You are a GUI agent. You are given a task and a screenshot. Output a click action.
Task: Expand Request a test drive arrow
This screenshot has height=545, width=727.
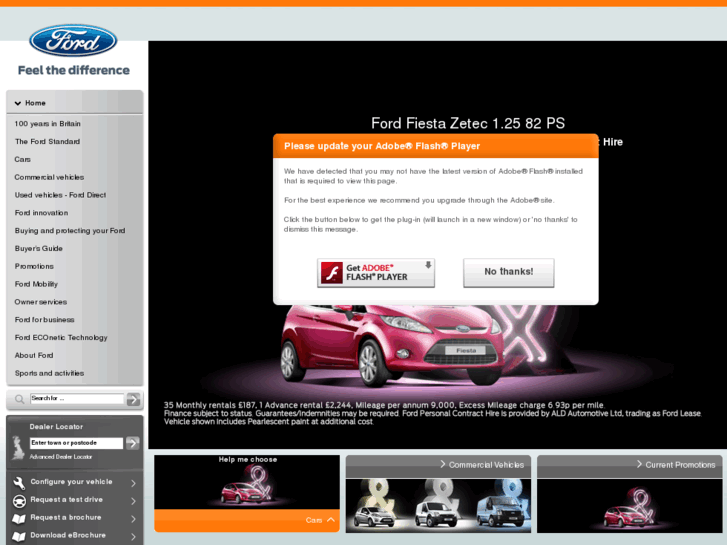pyautogui.click(x=133, y=501)
